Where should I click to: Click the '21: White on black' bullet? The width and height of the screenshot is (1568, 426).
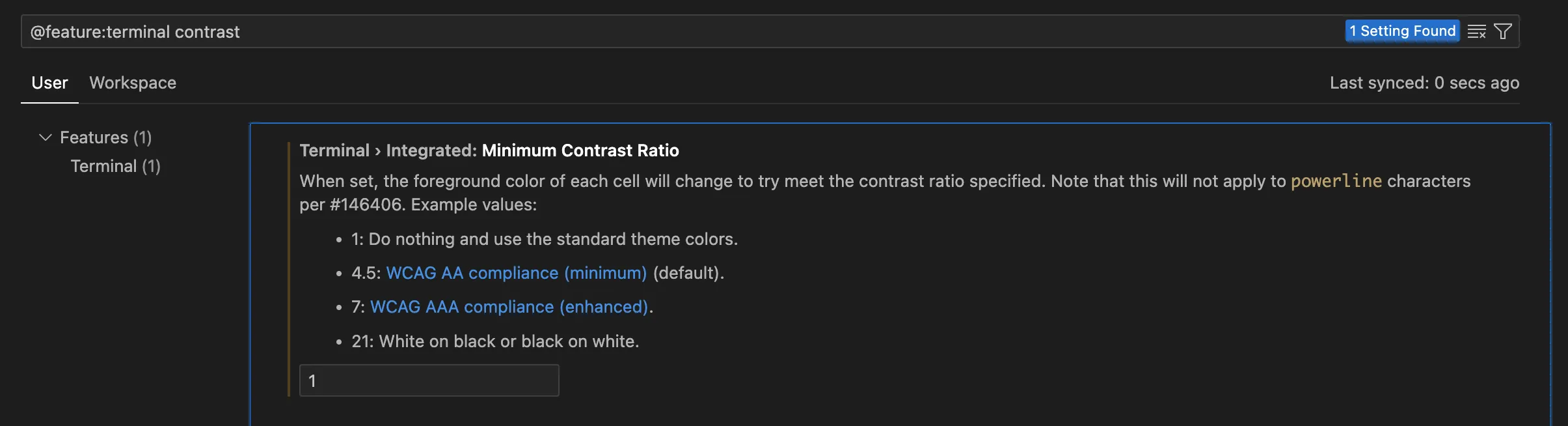point(494,341)
